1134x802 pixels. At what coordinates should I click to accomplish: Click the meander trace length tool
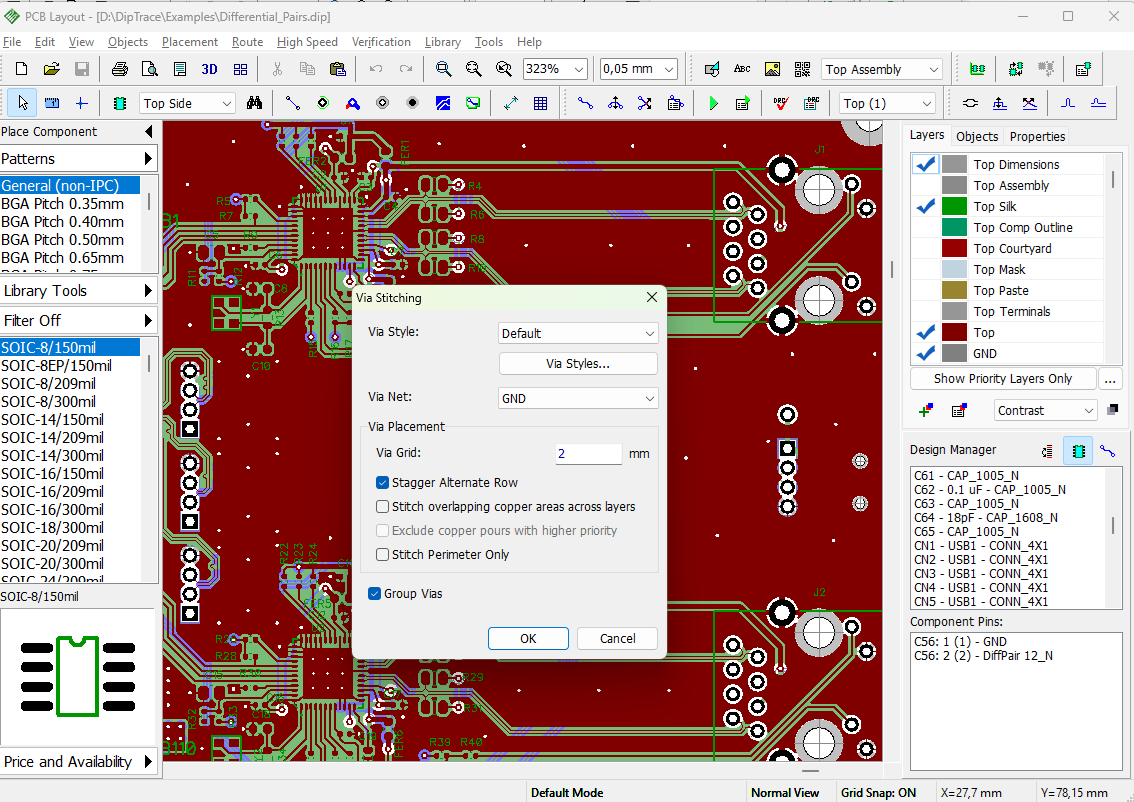tap(1068, 103)
